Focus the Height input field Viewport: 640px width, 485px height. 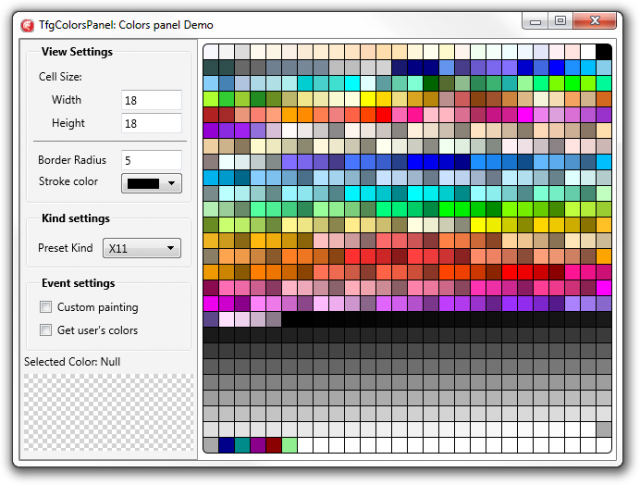151,123
